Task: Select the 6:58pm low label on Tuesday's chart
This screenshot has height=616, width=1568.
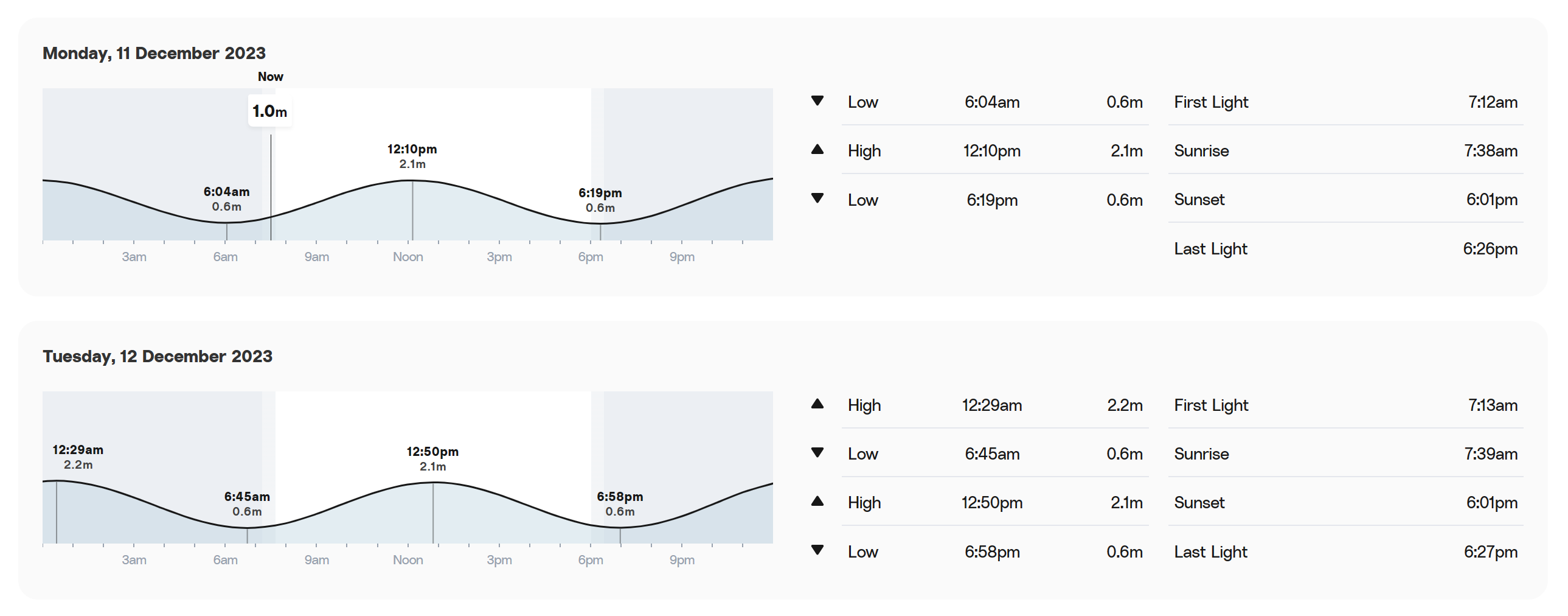Action: [620, 504]
